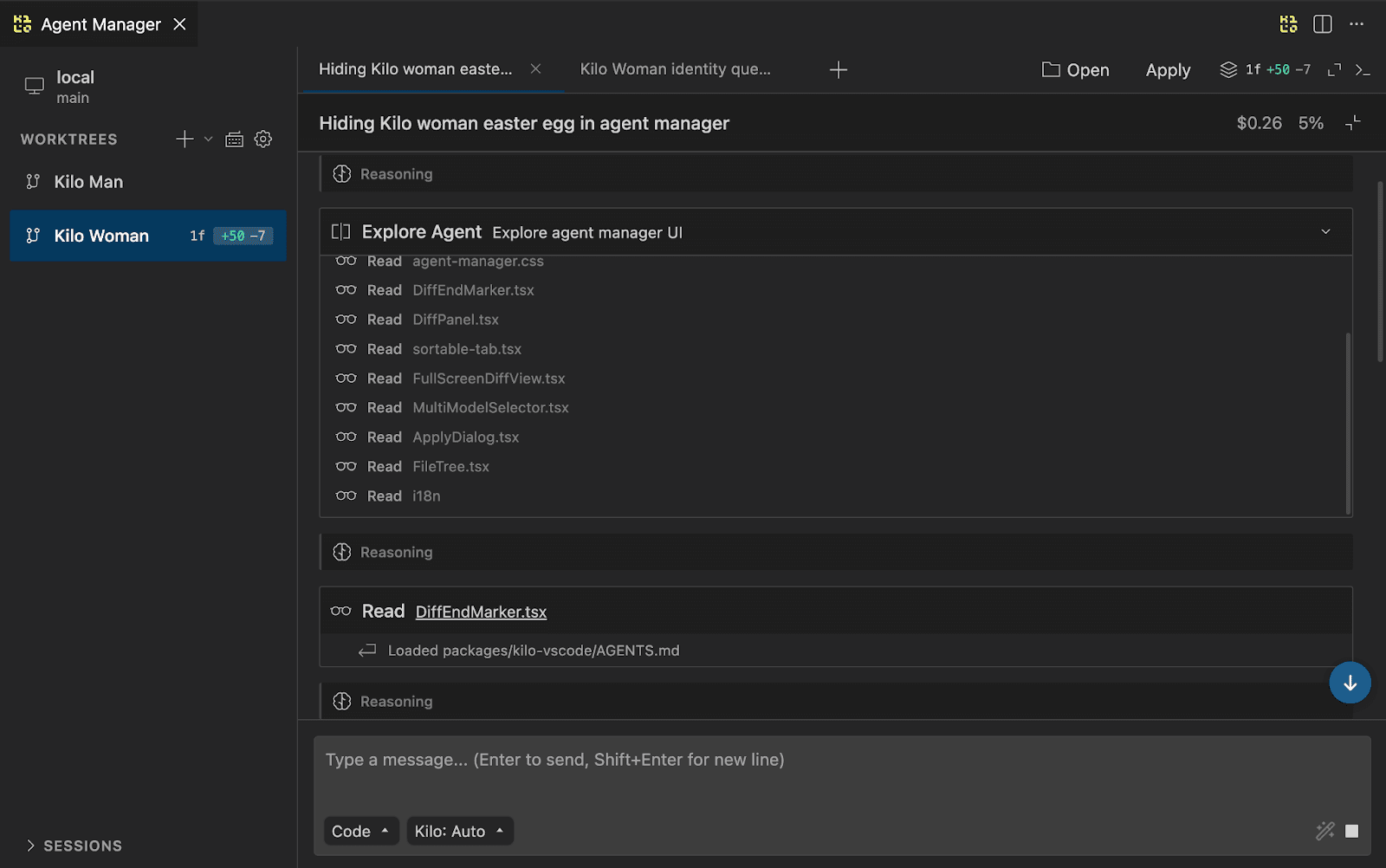Click the blue scroll-to-bottom arrow button
Viewport: 1386px width, 868px height.
1349,683
